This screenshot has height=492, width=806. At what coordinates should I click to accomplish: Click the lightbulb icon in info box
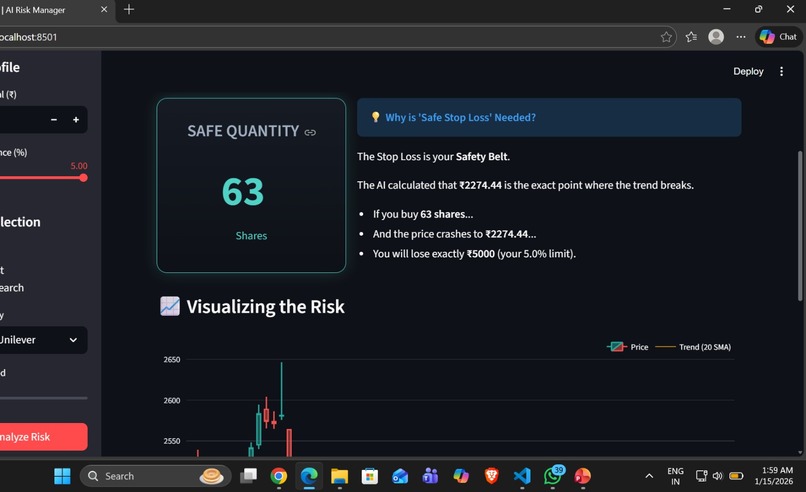[x=375, y=117]
